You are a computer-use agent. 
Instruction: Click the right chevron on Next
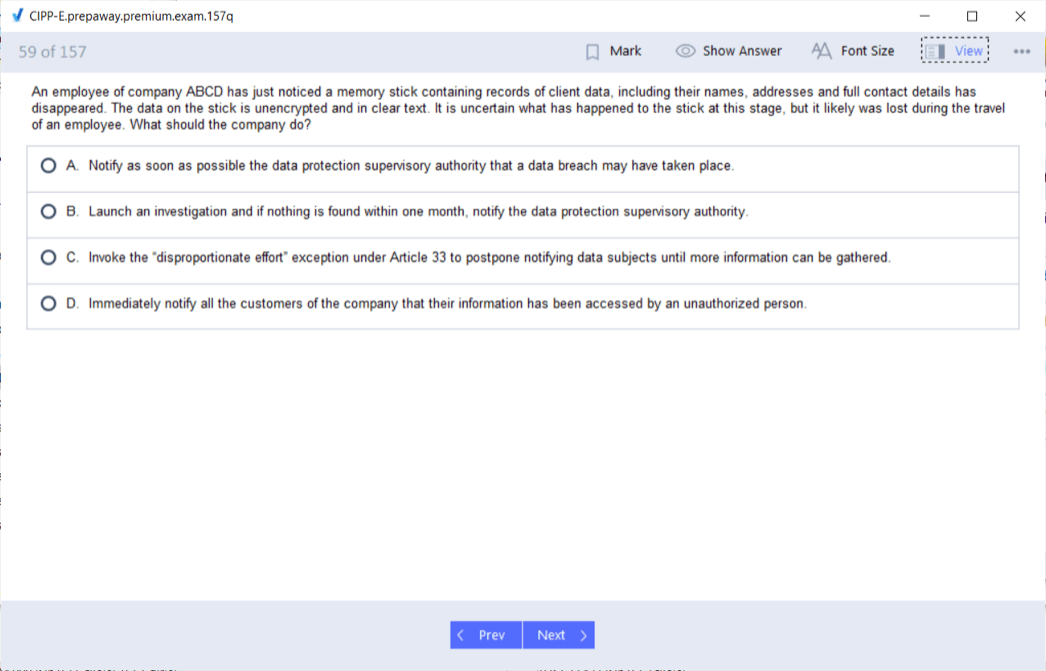pyautogui.click(x=584, y=635)
